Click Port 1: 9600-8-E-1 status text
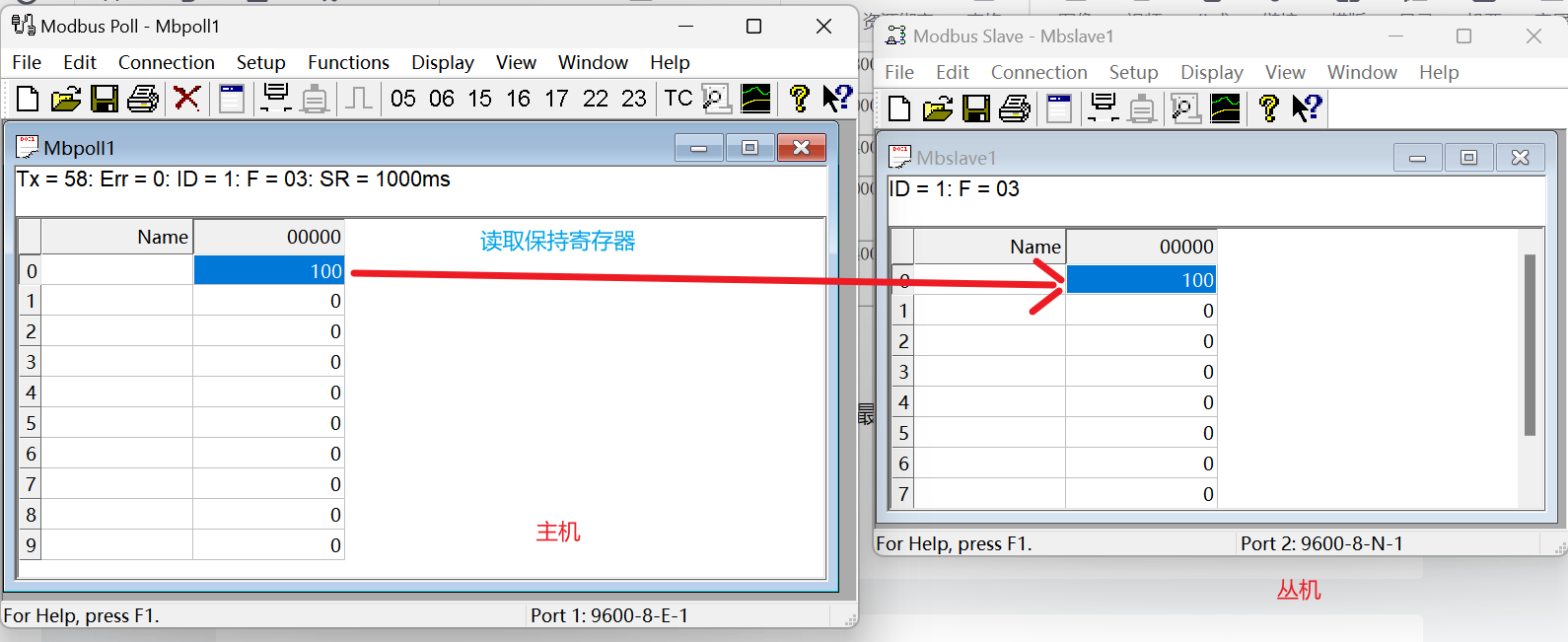 click(609, 615)
